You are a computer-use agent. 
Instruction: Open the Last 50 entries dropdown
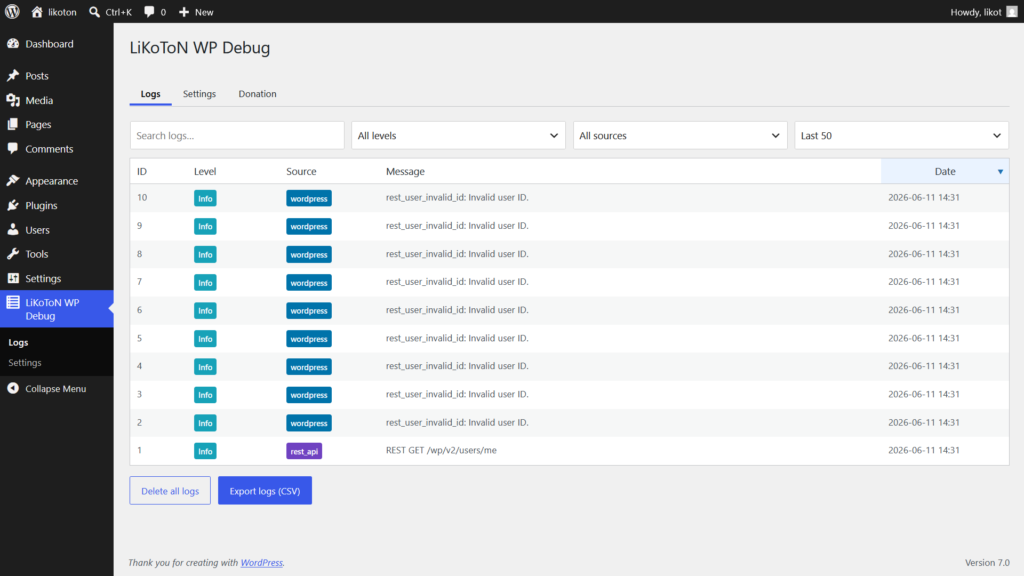(901, 135)
